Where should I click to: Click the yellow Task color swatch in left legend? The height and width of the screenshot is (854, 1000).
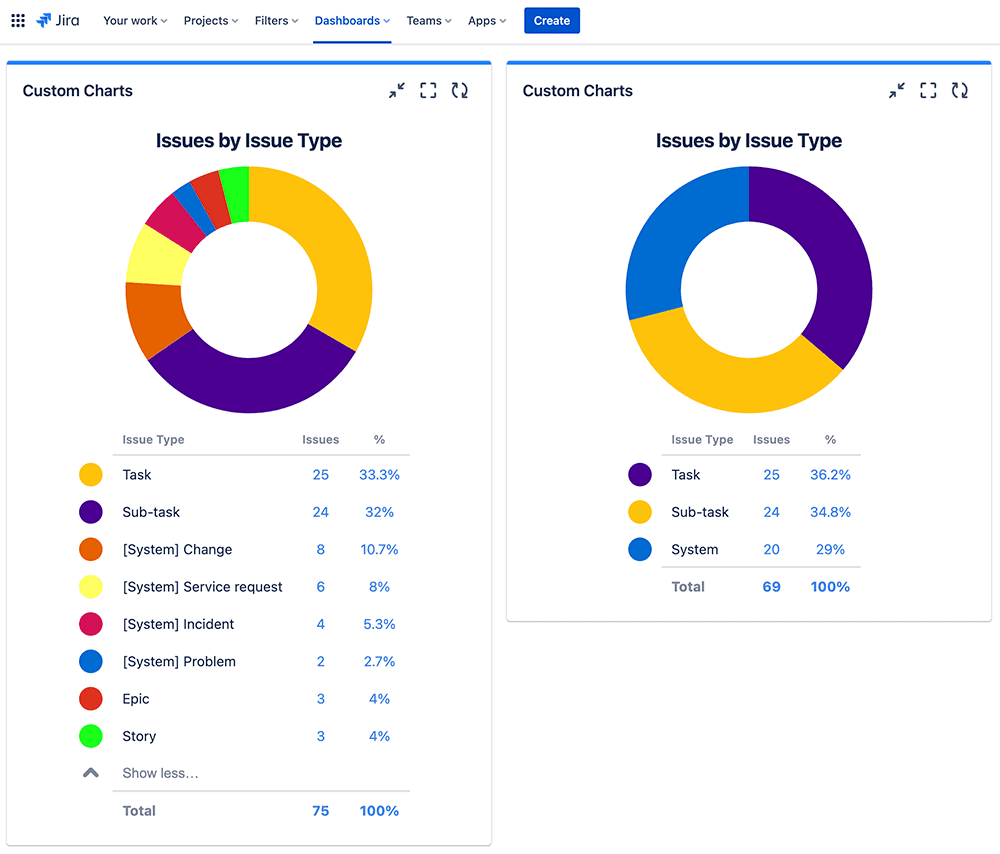click(x=91, y=475)
